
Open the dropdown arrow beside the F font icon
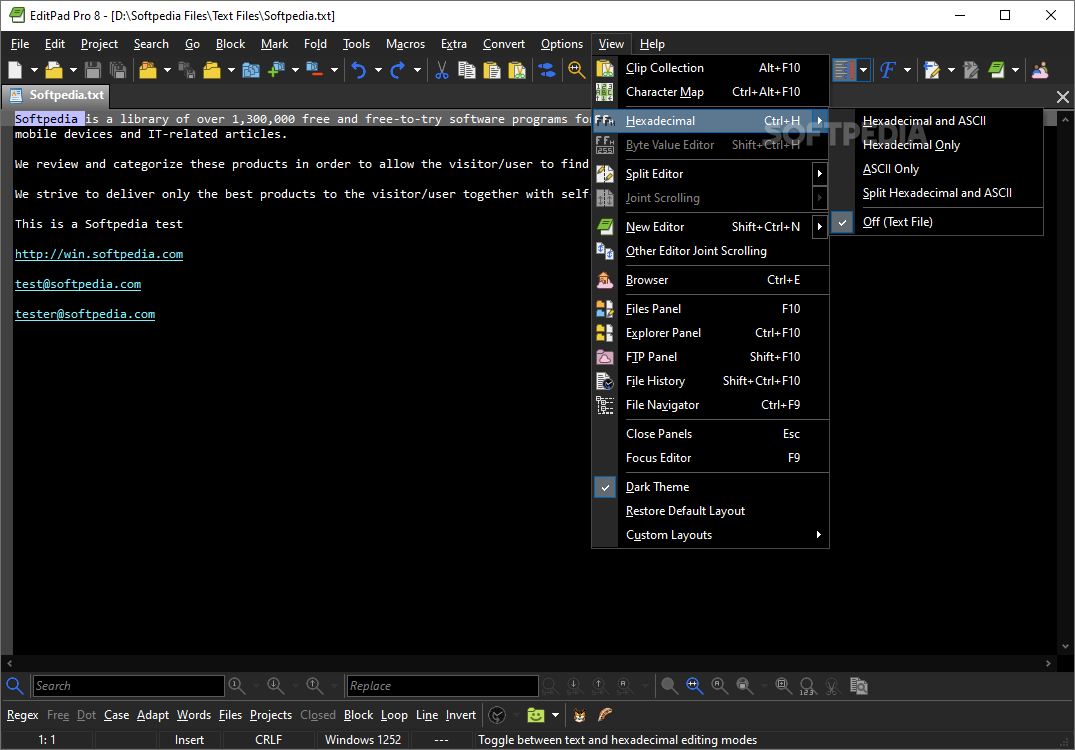[x=908, y=70]
